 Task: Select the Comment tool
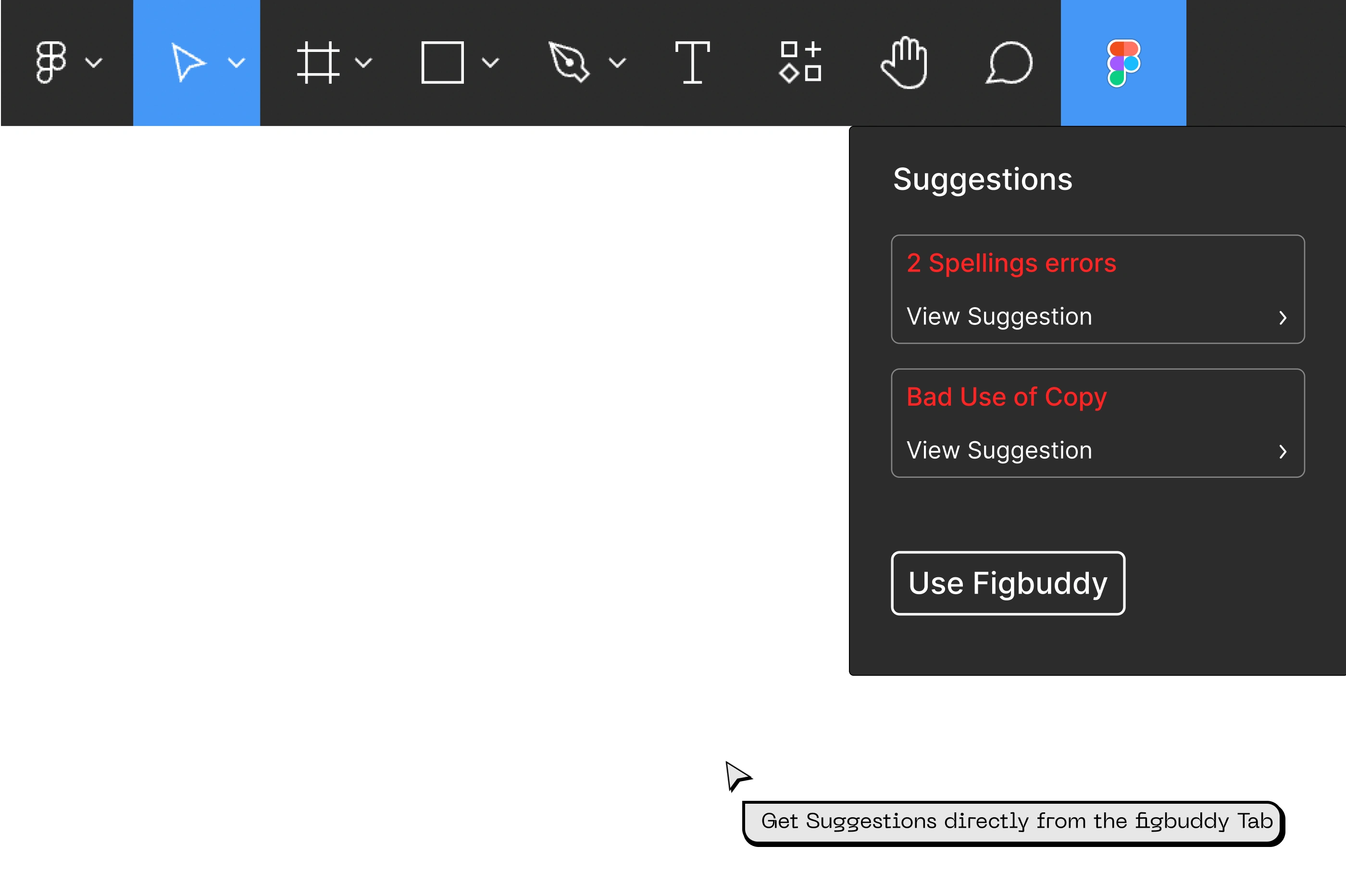pyautogui.click(x=1009, y=62)
